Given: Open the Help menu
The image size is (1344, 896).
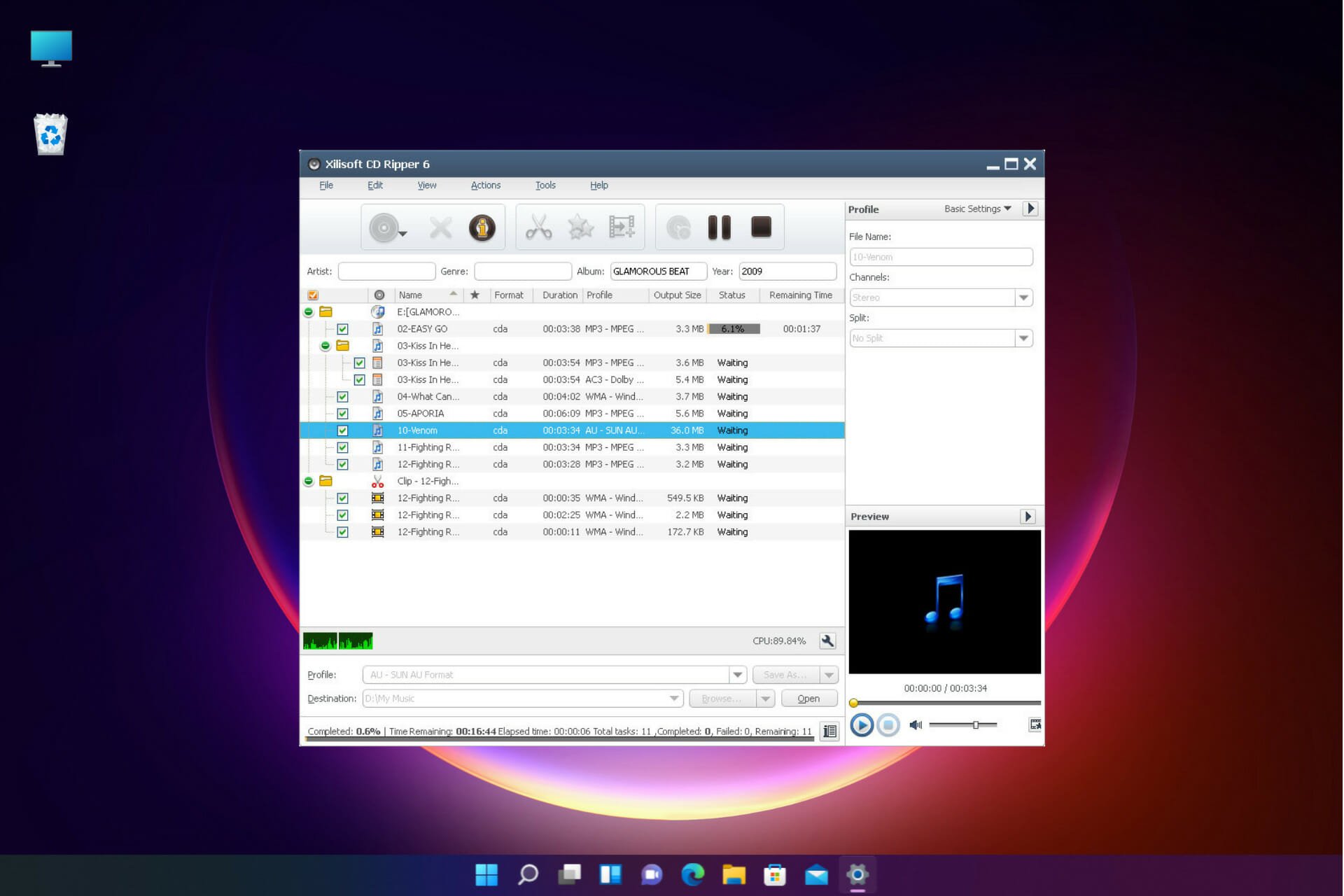Looking at the screenshot, I should (599, 185).
